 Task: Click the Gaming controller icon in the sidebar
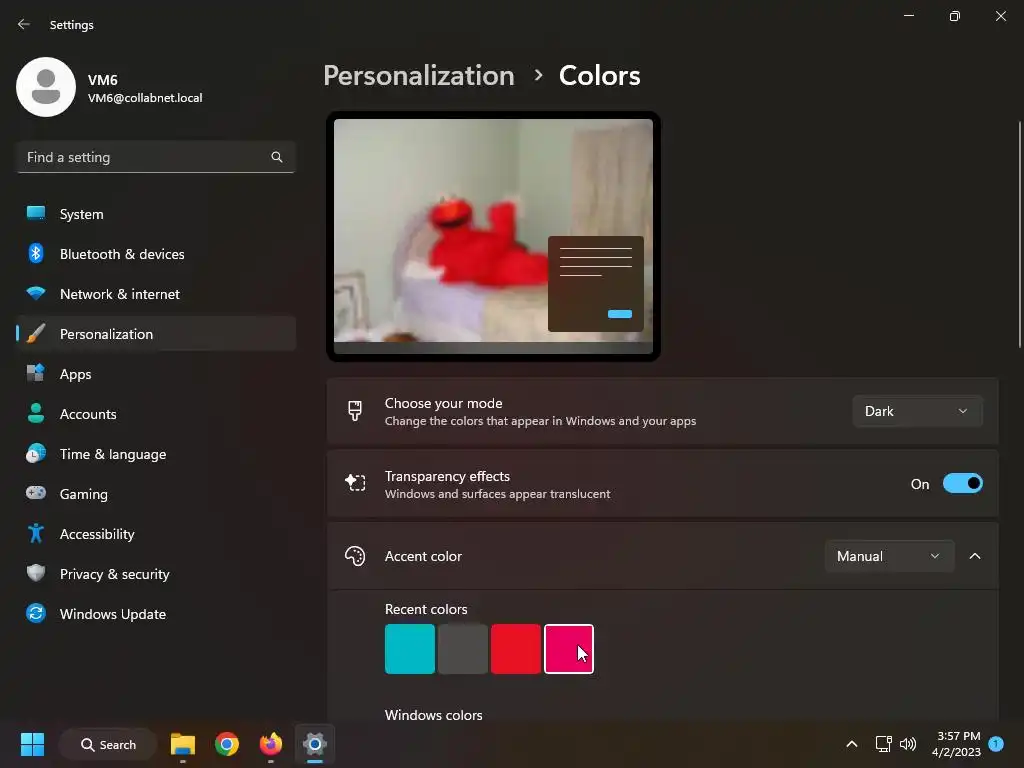click(36, 493)
